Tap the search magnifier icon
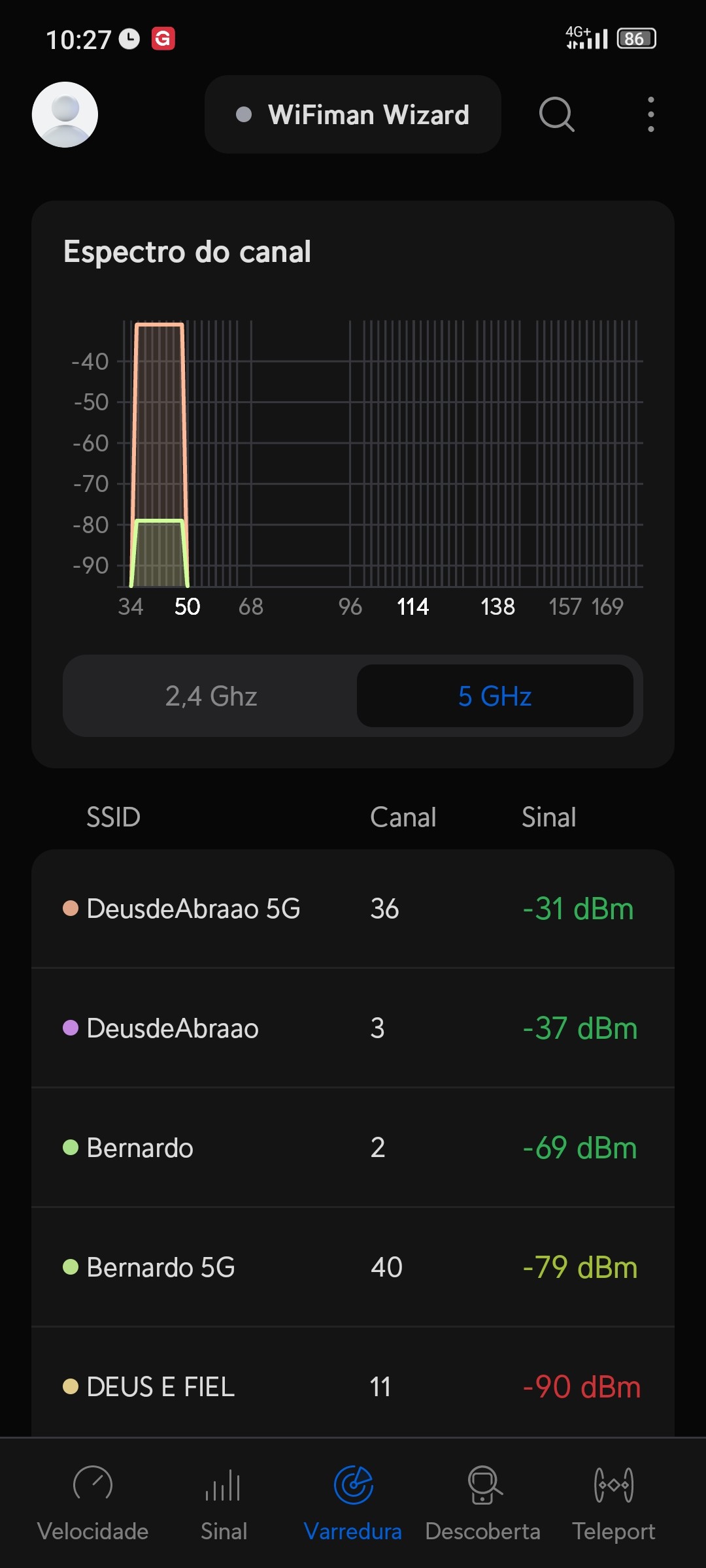The height and width of the screenshot is (1568, 706). pos(556,114)
